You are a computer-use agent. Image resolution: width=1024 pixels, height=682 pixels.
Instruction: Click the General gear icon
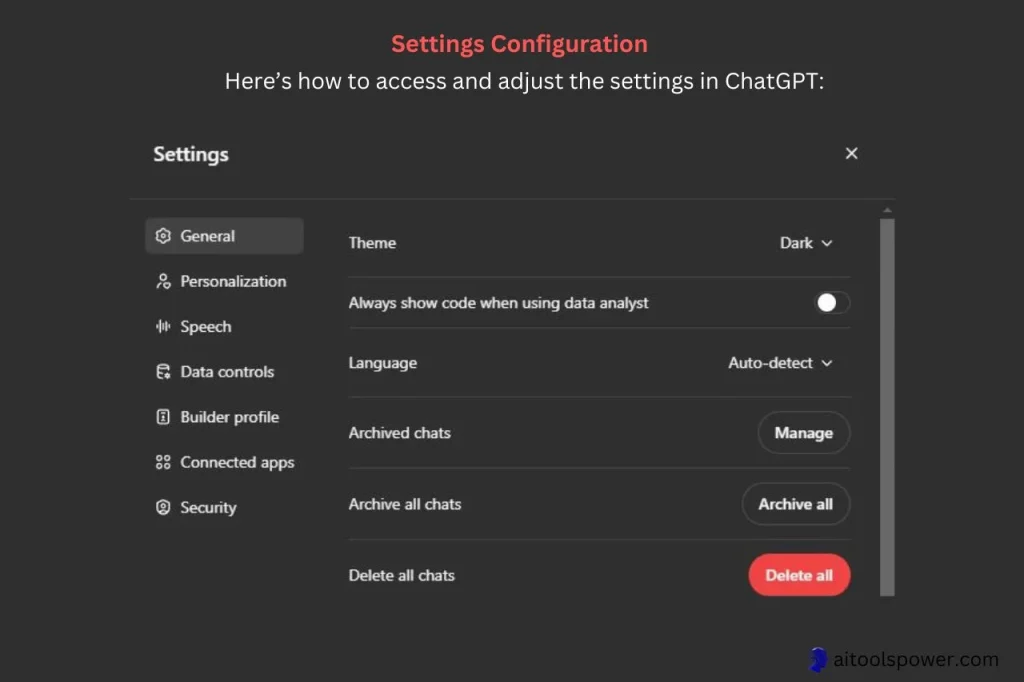click(163, 237)
